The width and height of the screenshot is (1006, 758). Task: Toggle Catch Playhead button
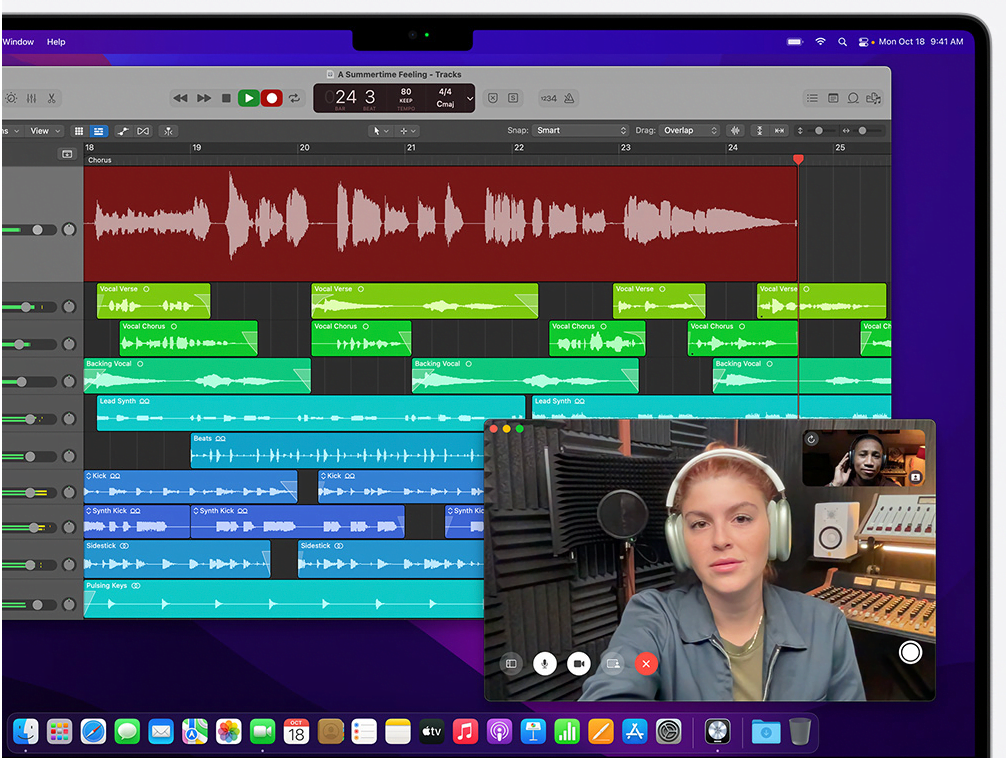[168, 131]
